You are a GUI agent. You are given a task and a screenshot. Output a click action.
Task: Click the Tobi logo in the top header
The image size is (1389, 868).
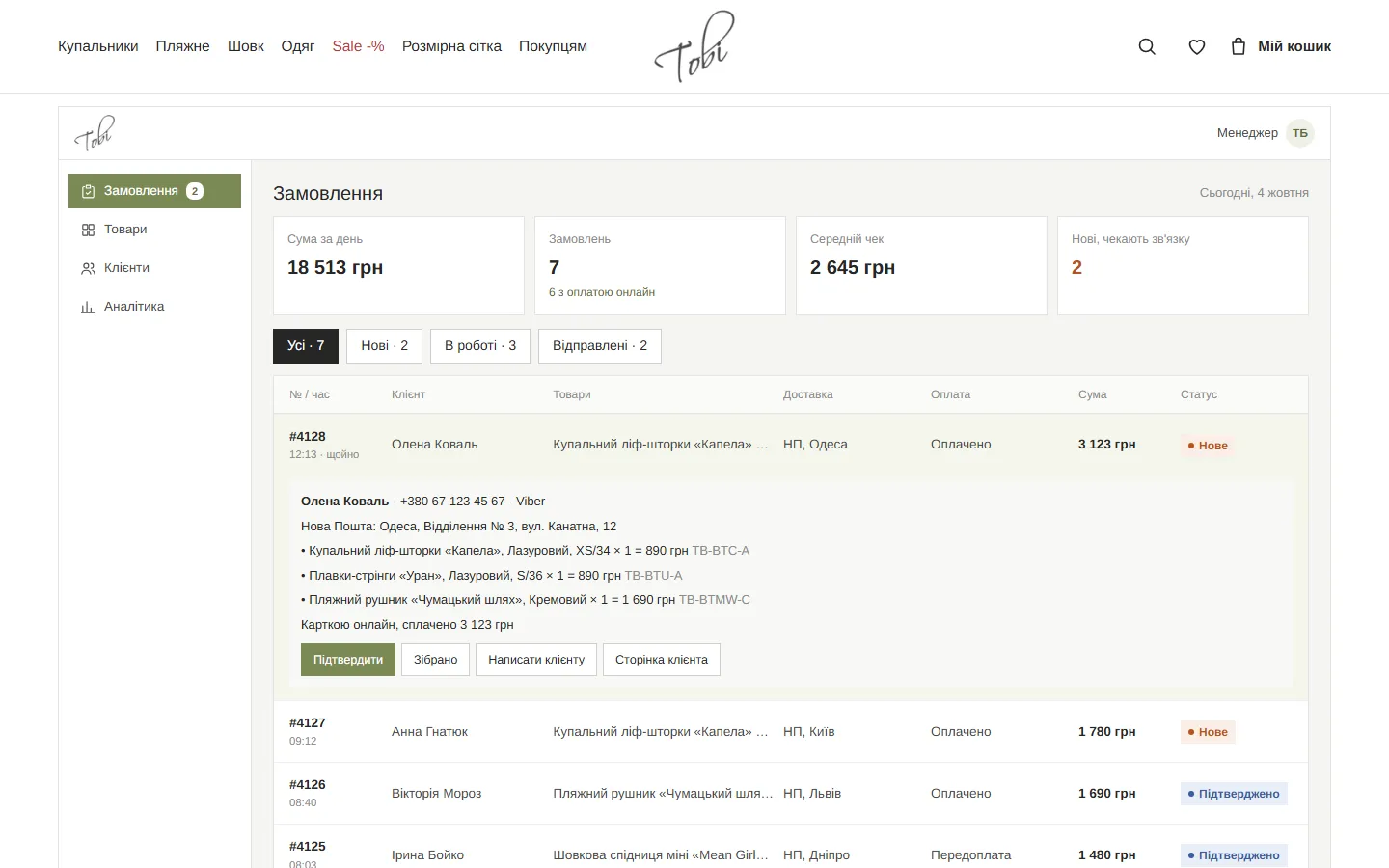tap(694, 46)
